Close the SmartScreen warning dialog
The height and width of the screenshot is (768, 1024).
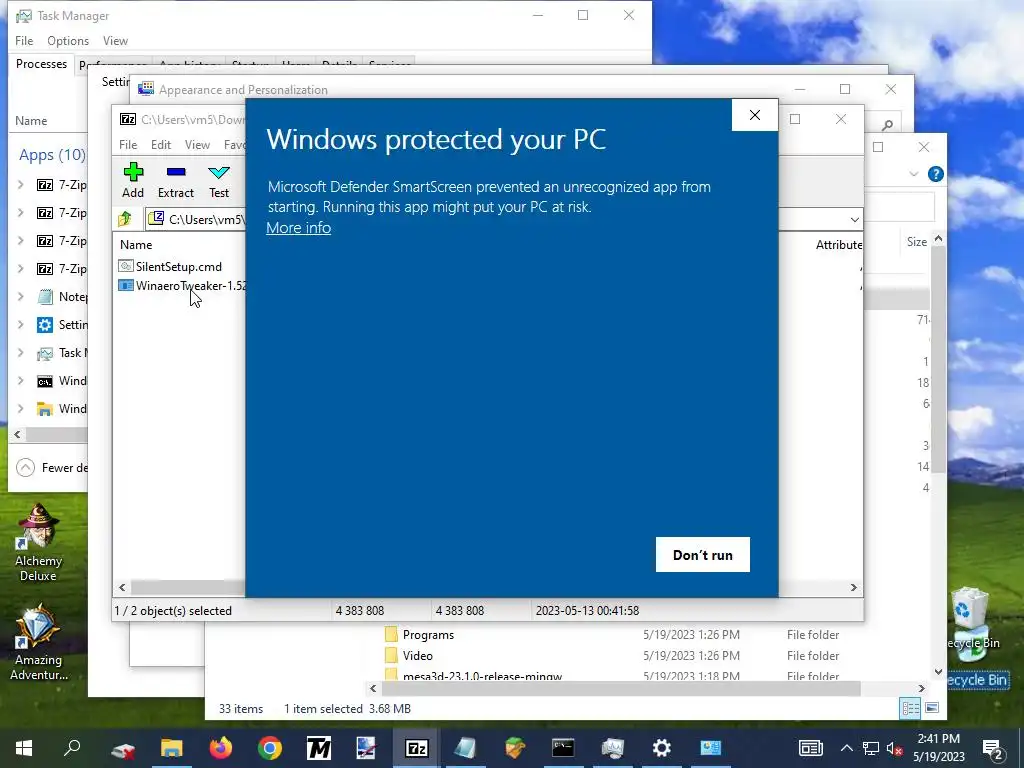coord(755,115)
